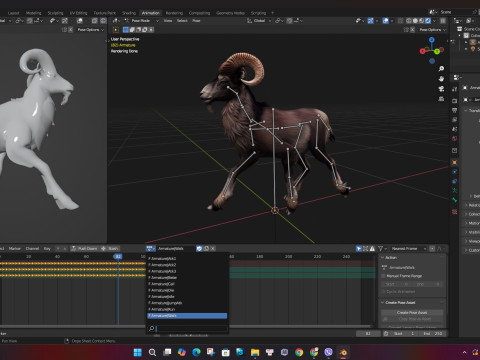
Task: Collapse the Create Pose Asset panel
Action: (383, 303)
